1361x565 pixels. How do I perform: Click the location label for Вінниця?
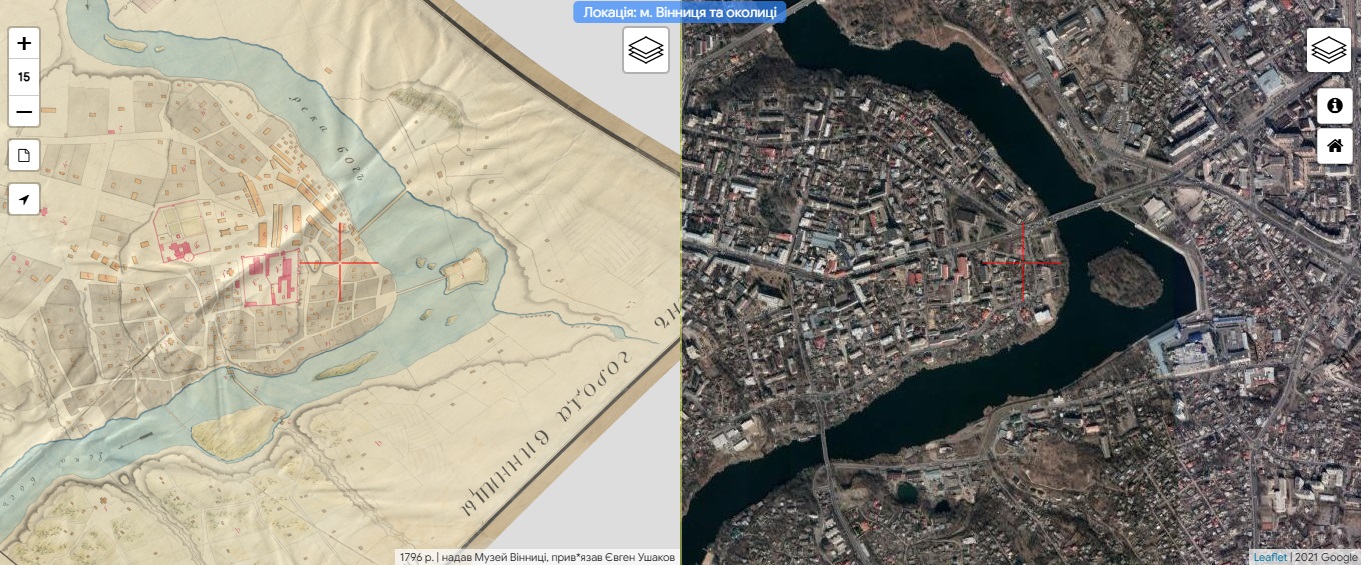680,12
